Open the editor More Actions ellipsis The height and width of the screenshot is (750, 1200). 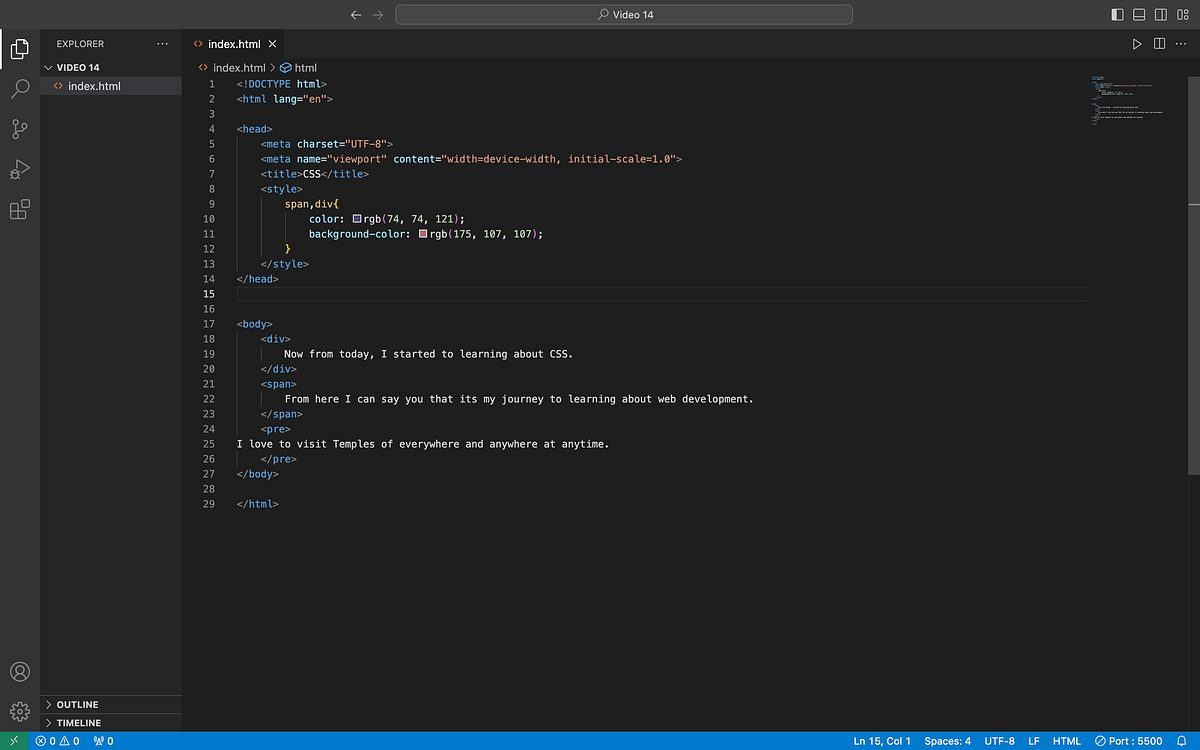(1182, 44)
